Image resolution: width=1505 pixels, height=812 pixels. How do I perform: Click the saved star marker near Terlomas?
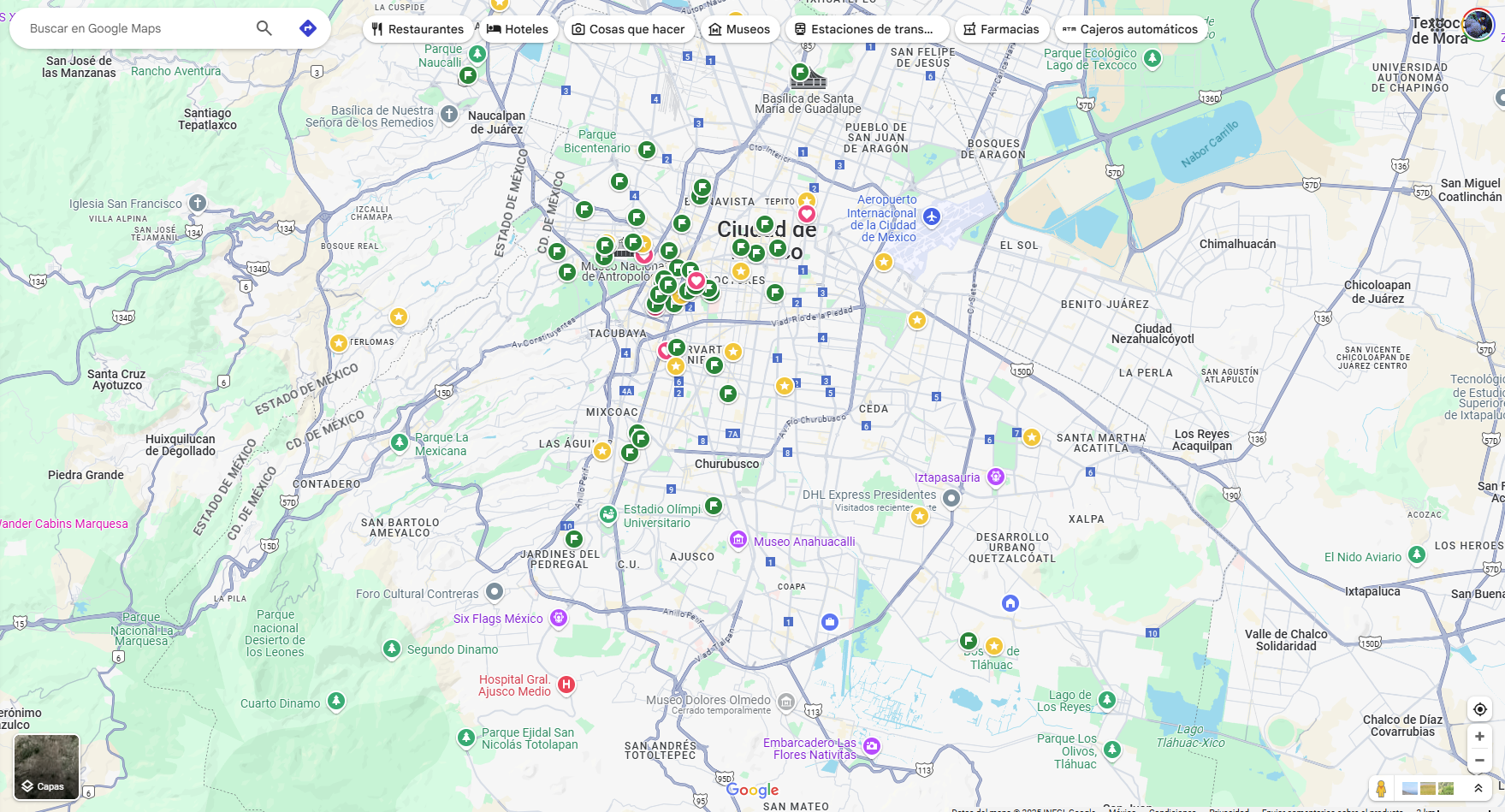tap(339, 343)
